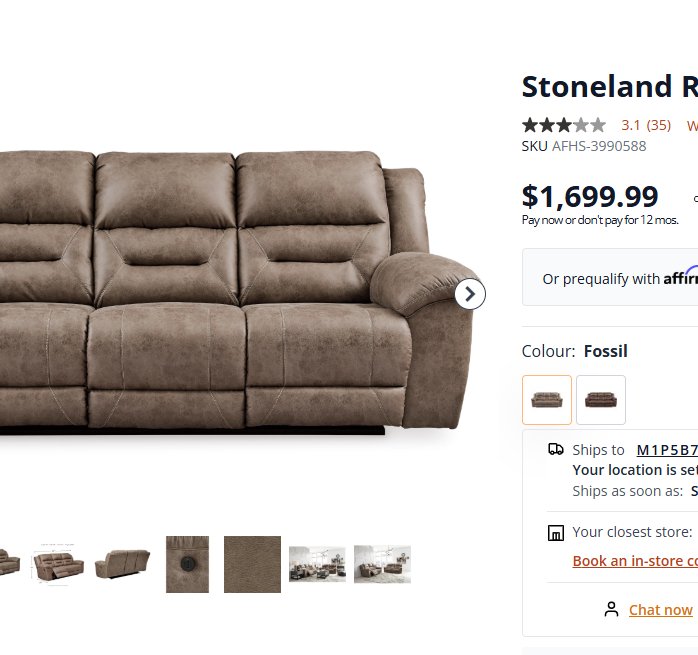Click the next image arrow on sofa

click(470, 294)
